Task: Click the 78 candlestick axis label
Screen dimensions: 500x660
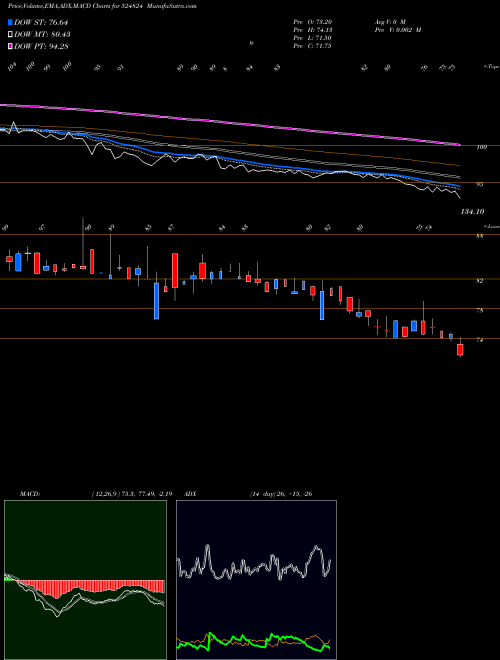Action: pos(480,311)
